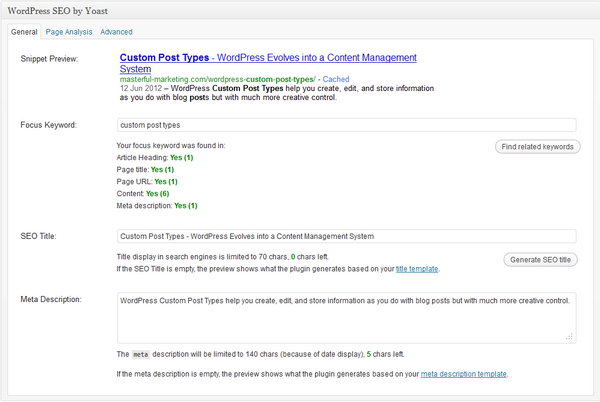Viewport: 600px width, 402px height.
Task: Click the green snippet URL text
Action: [x=217, y=79]
